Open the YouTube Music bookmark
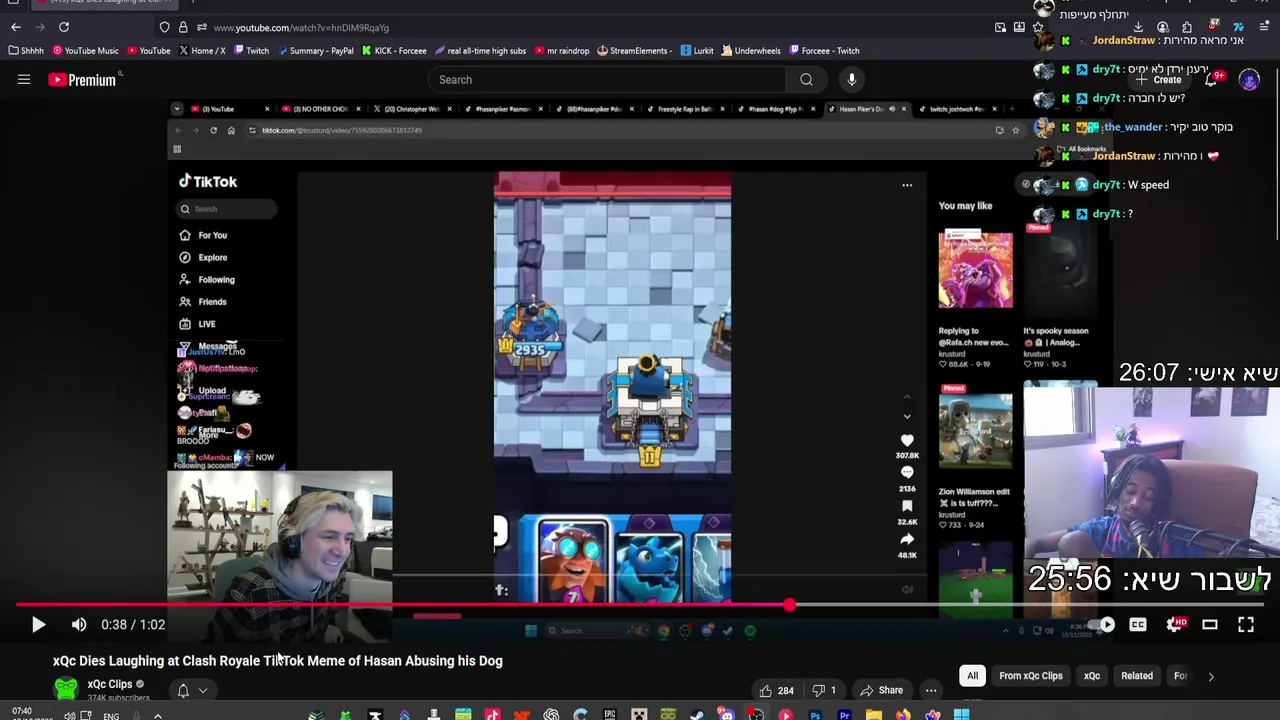This screenshot has height=720, width=1280. point(86,51)
